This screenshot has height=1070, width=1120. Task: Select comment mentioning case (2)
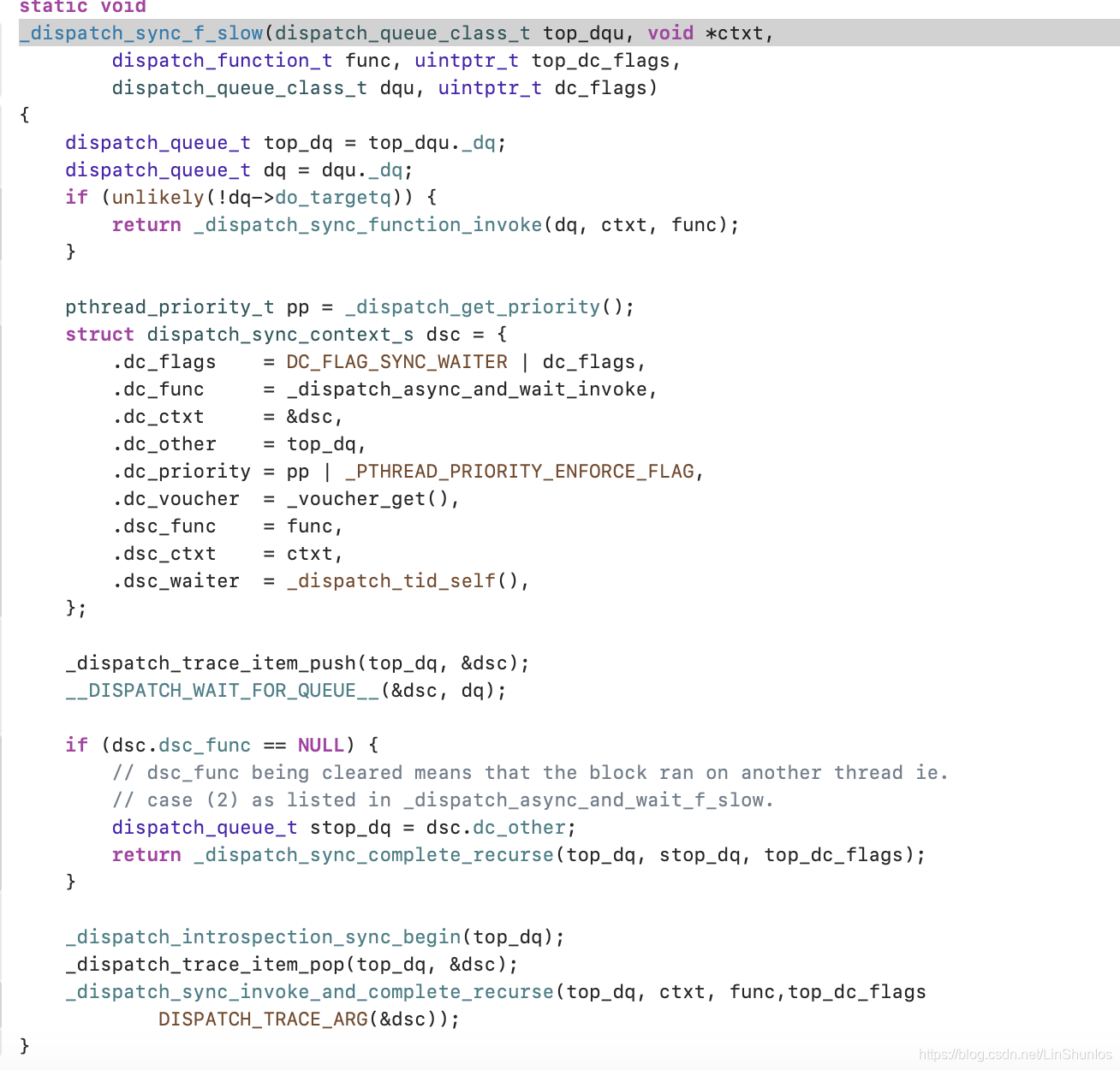tap(443, 800)
